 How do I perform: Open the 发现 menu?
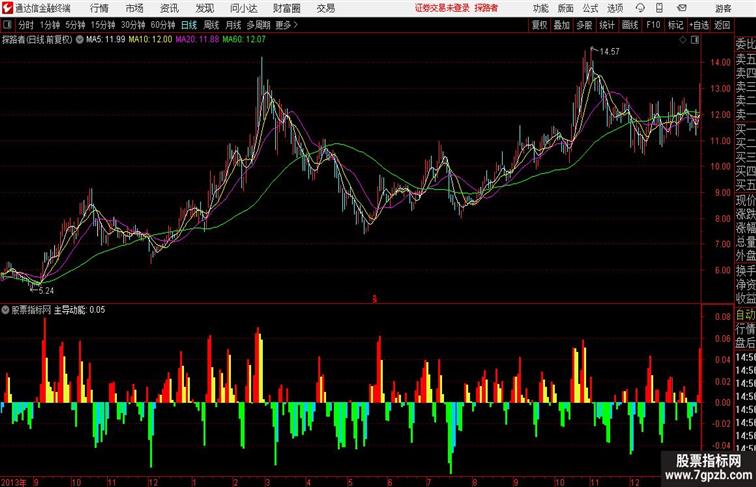point(204,8)
